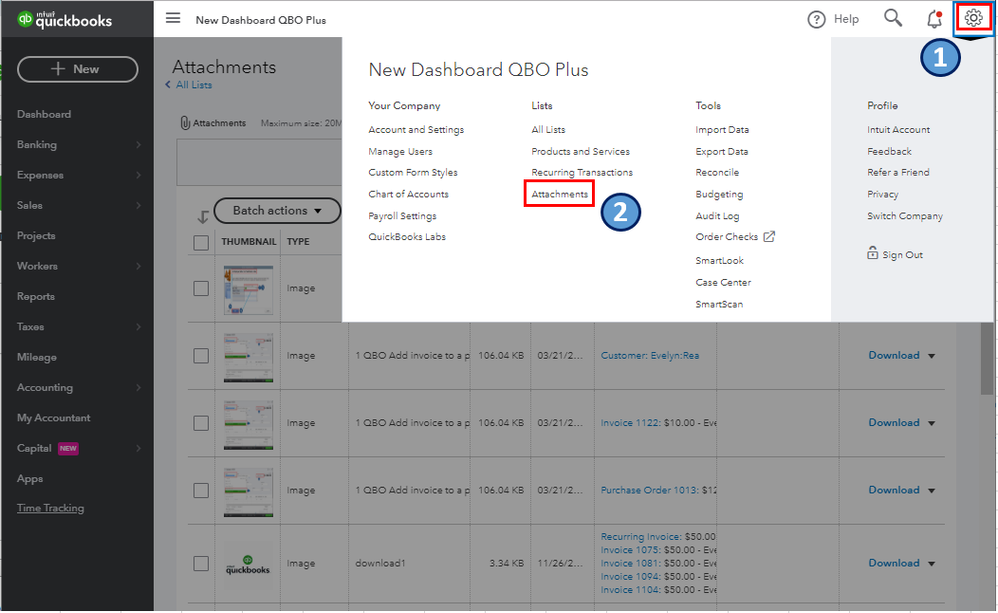This screenshot has width=998, height=613.
Task: Open Manage Users
Action: point(400,151)
